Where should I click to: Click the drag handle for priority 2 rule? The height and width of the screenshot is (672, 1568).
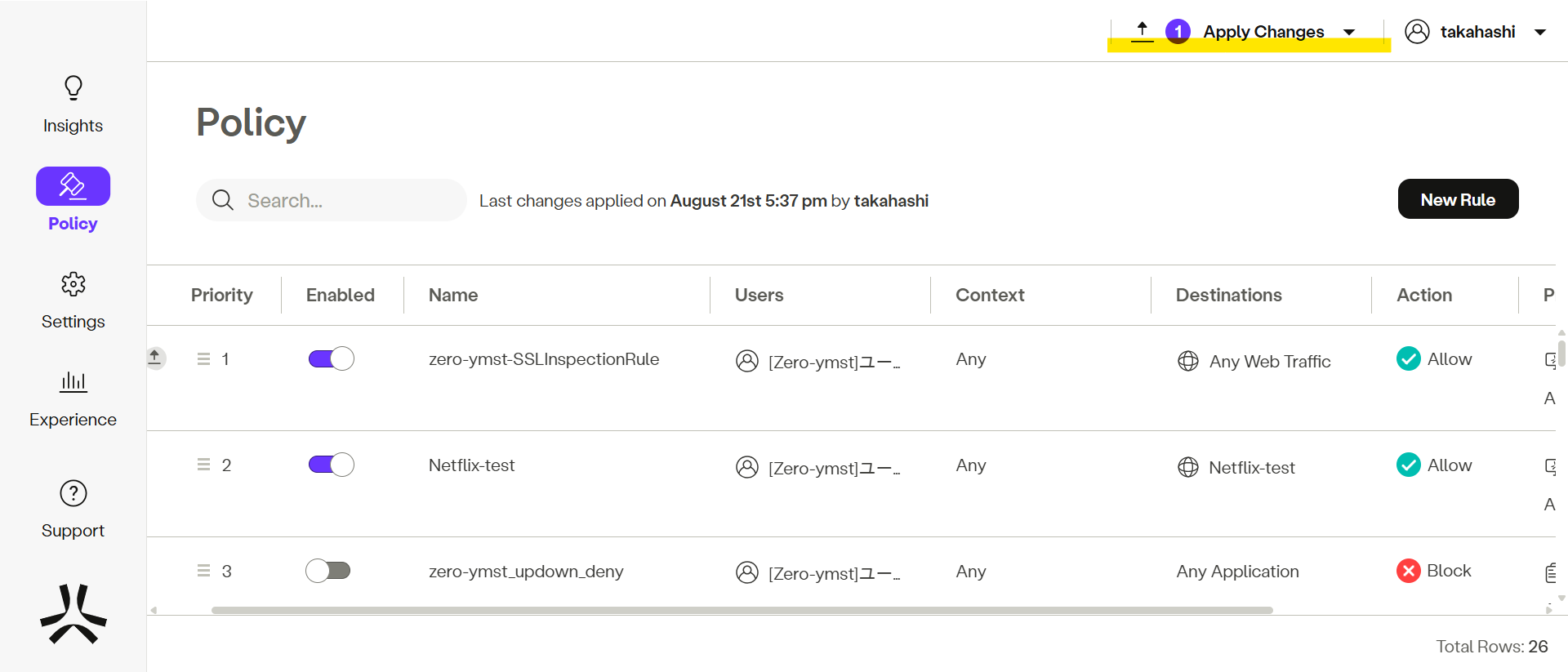click(x=203, y=465)
